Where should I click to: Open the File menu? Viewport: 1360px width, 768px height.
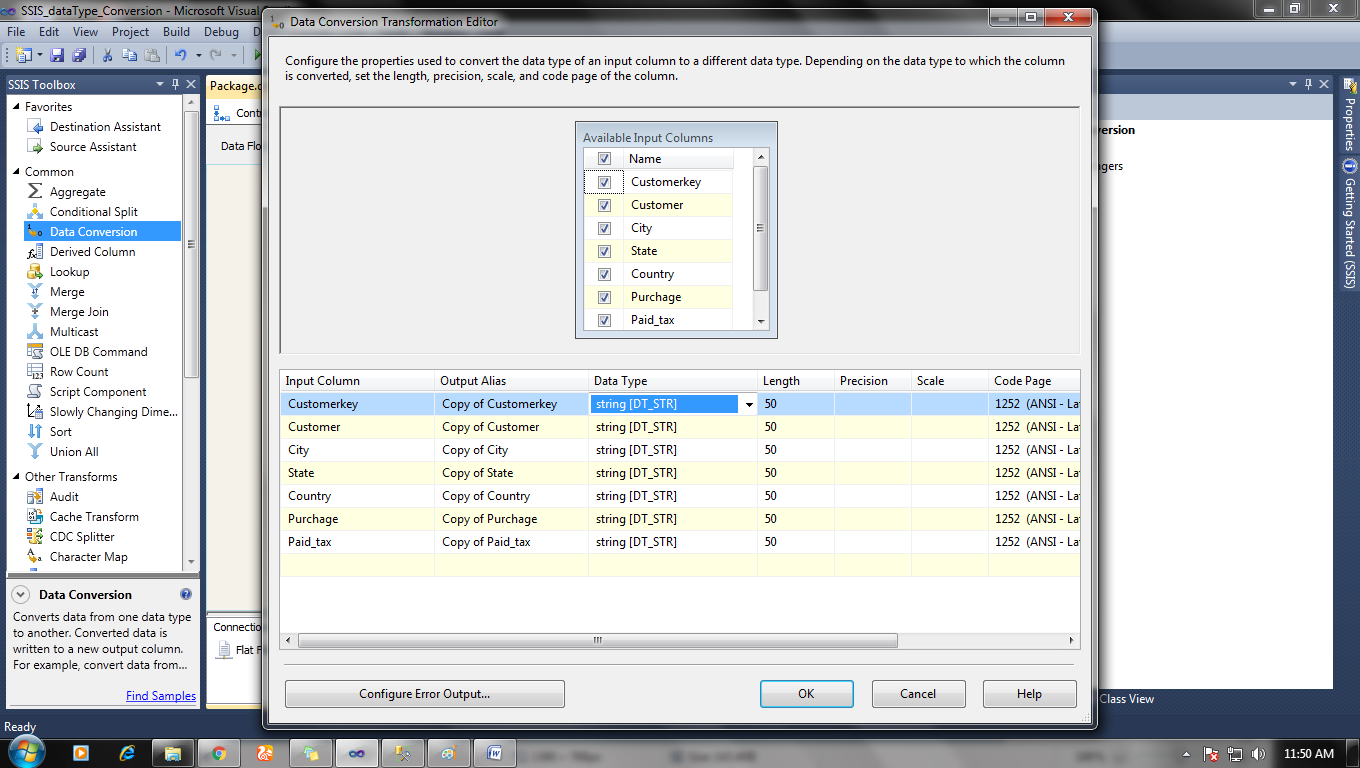coord(16,32)
